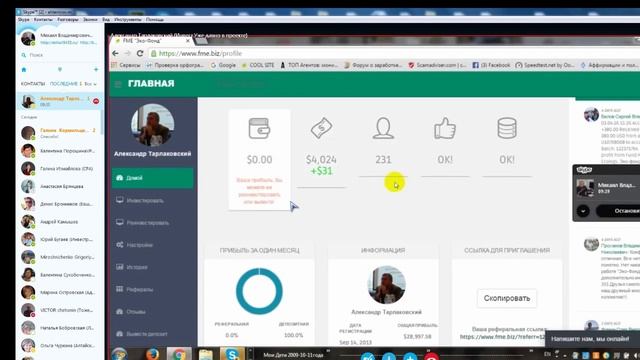Screen dimensions: 640x360
Task: Click the Skype Остановить button in call popup
Action: 619,211
